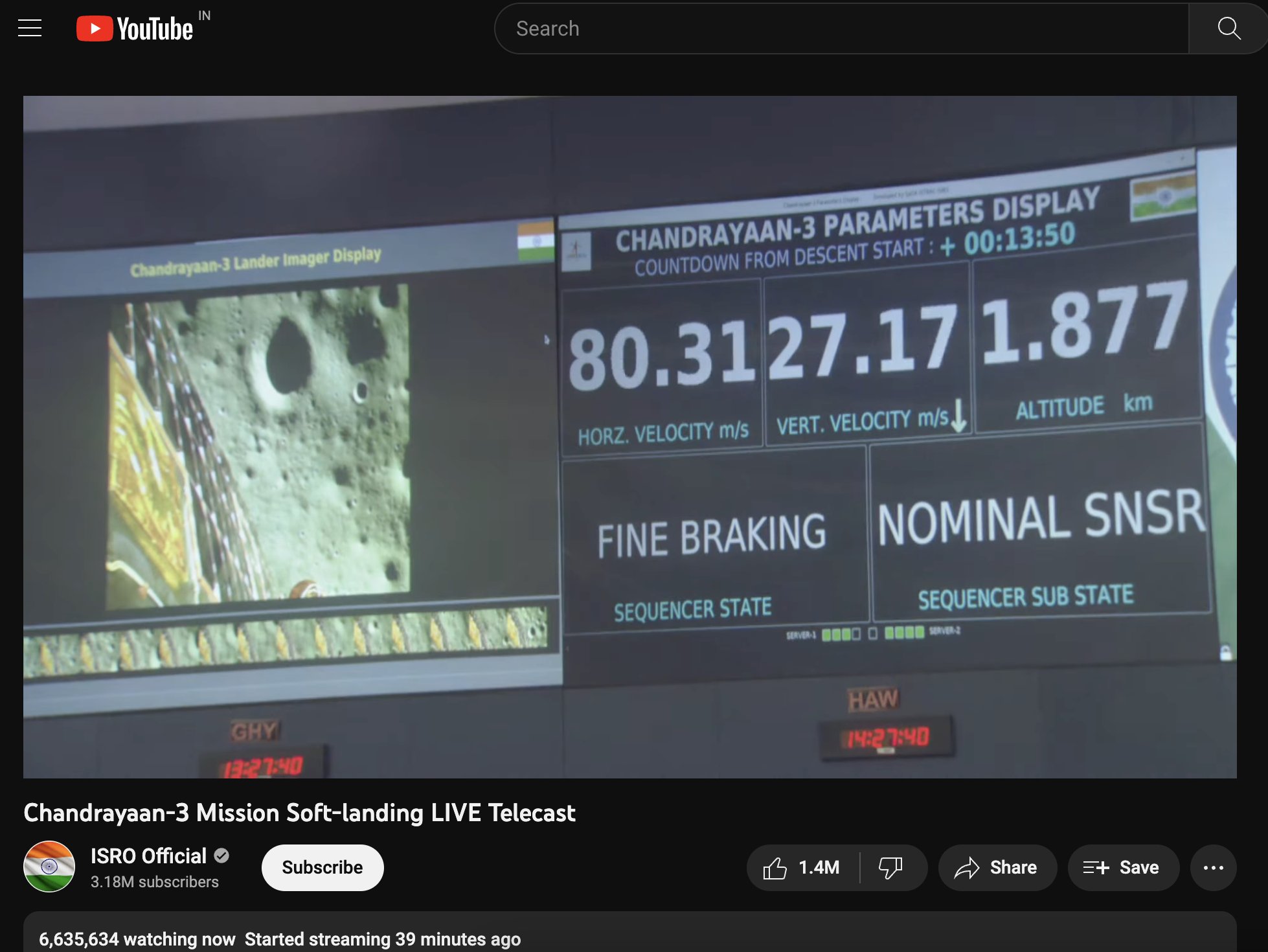Expand description showing 6,635,634 watching now
This screenshot has height=952, width=1268.
630,933
